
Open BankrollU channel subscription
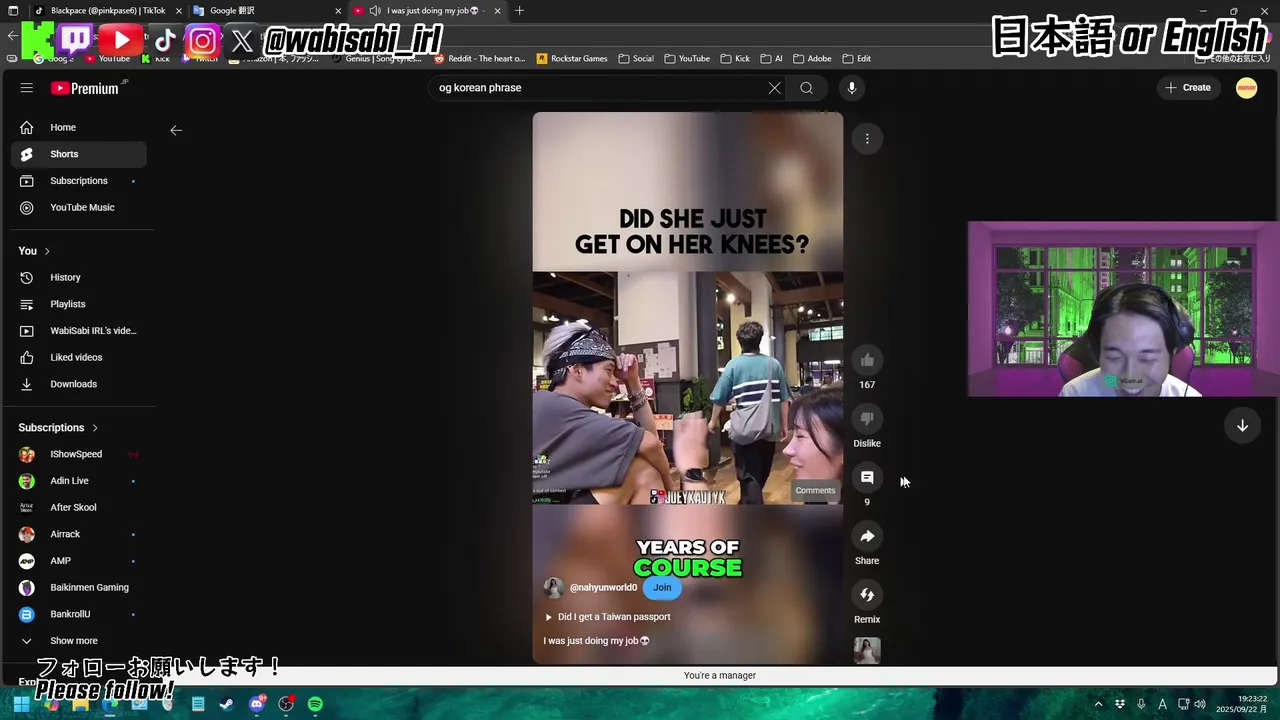tap(78, 614)
